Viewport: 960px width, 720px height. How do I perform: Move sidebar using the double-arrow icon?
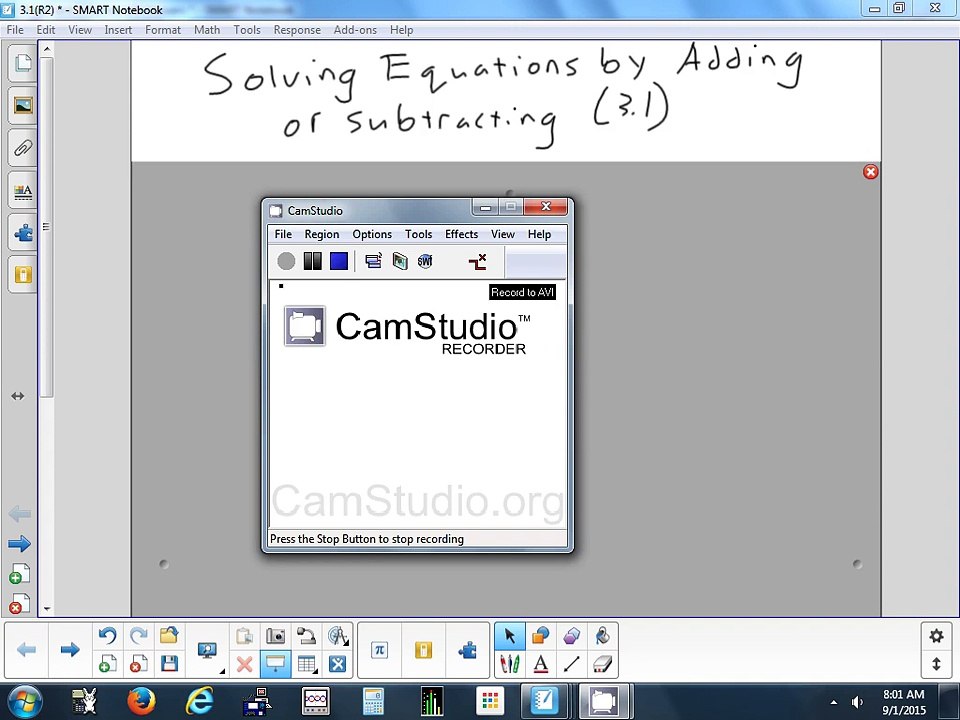coord(18,396)
